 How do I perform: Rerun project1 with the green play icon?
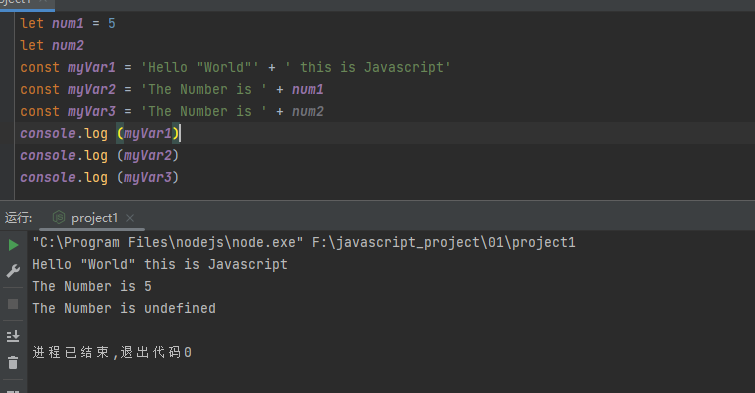pyautogui.click(x=13, y=245)
